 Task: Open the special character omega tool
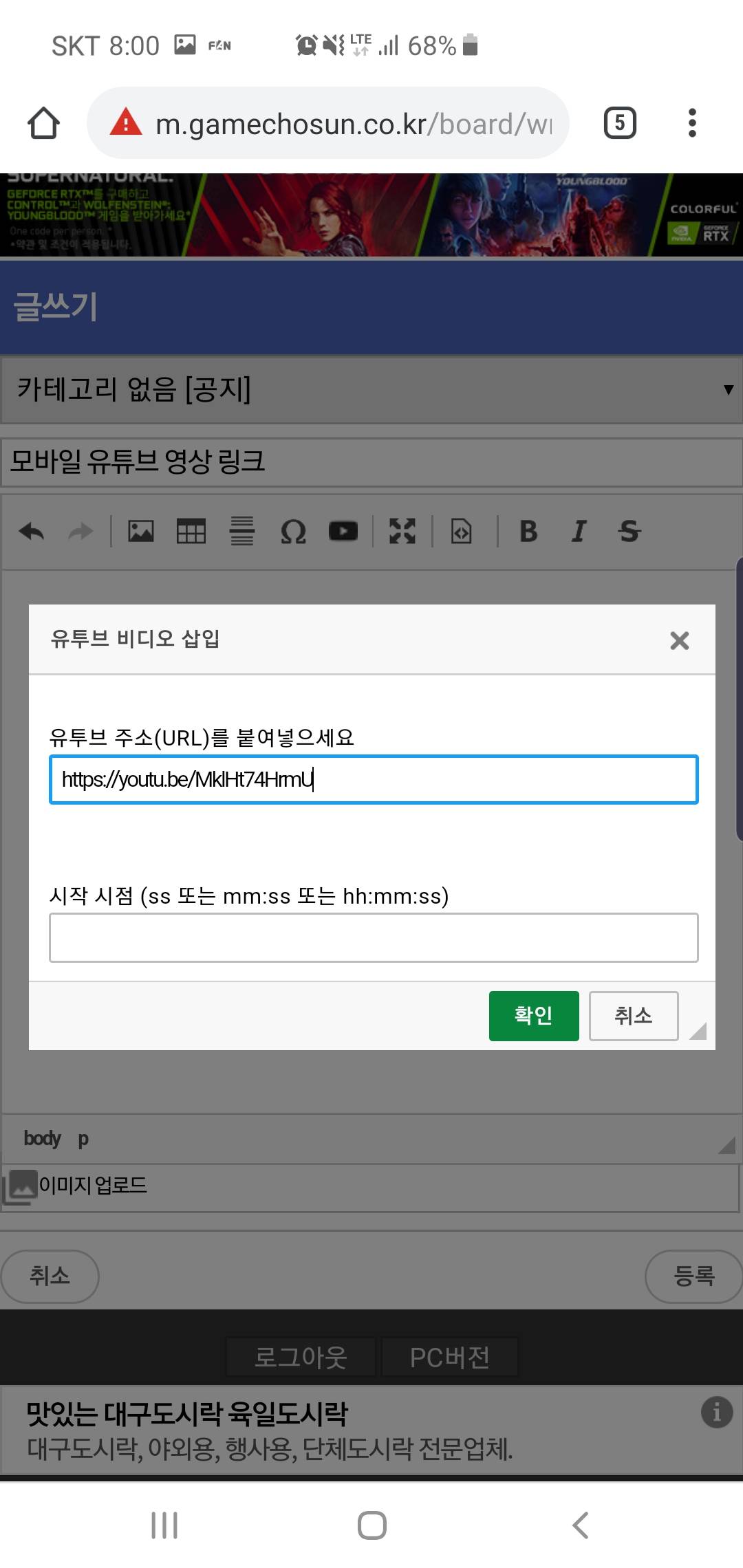[293, 532]
